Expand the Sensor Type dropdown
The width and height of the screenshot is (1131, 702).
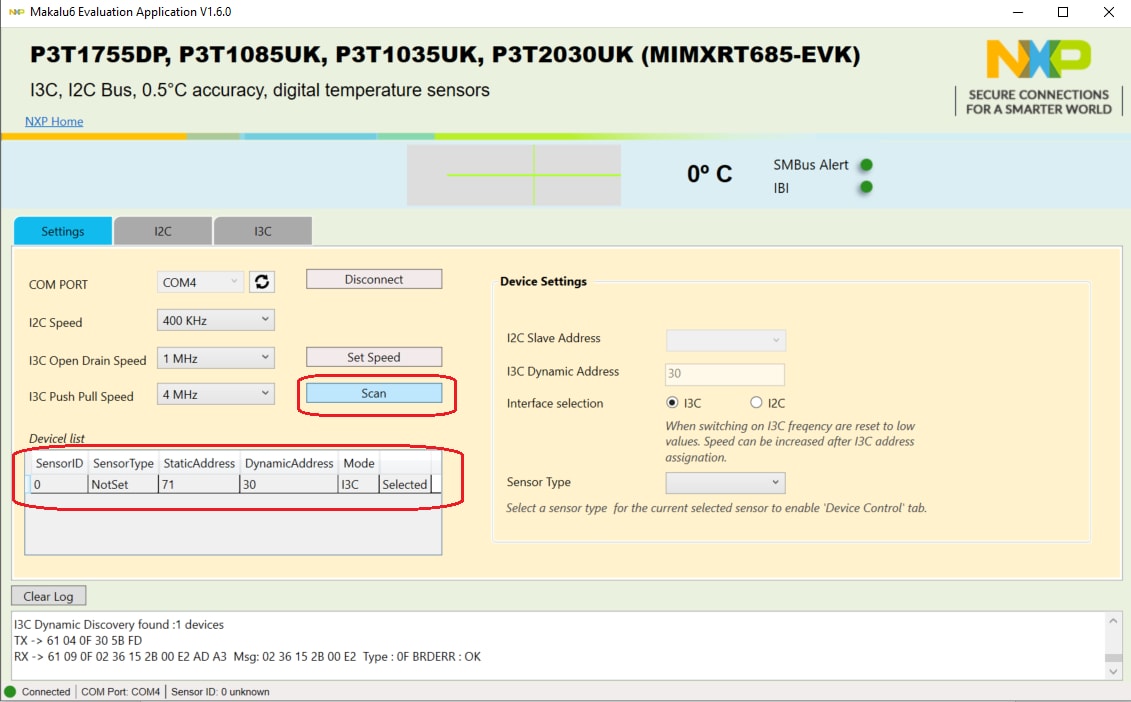click(725, 483)
